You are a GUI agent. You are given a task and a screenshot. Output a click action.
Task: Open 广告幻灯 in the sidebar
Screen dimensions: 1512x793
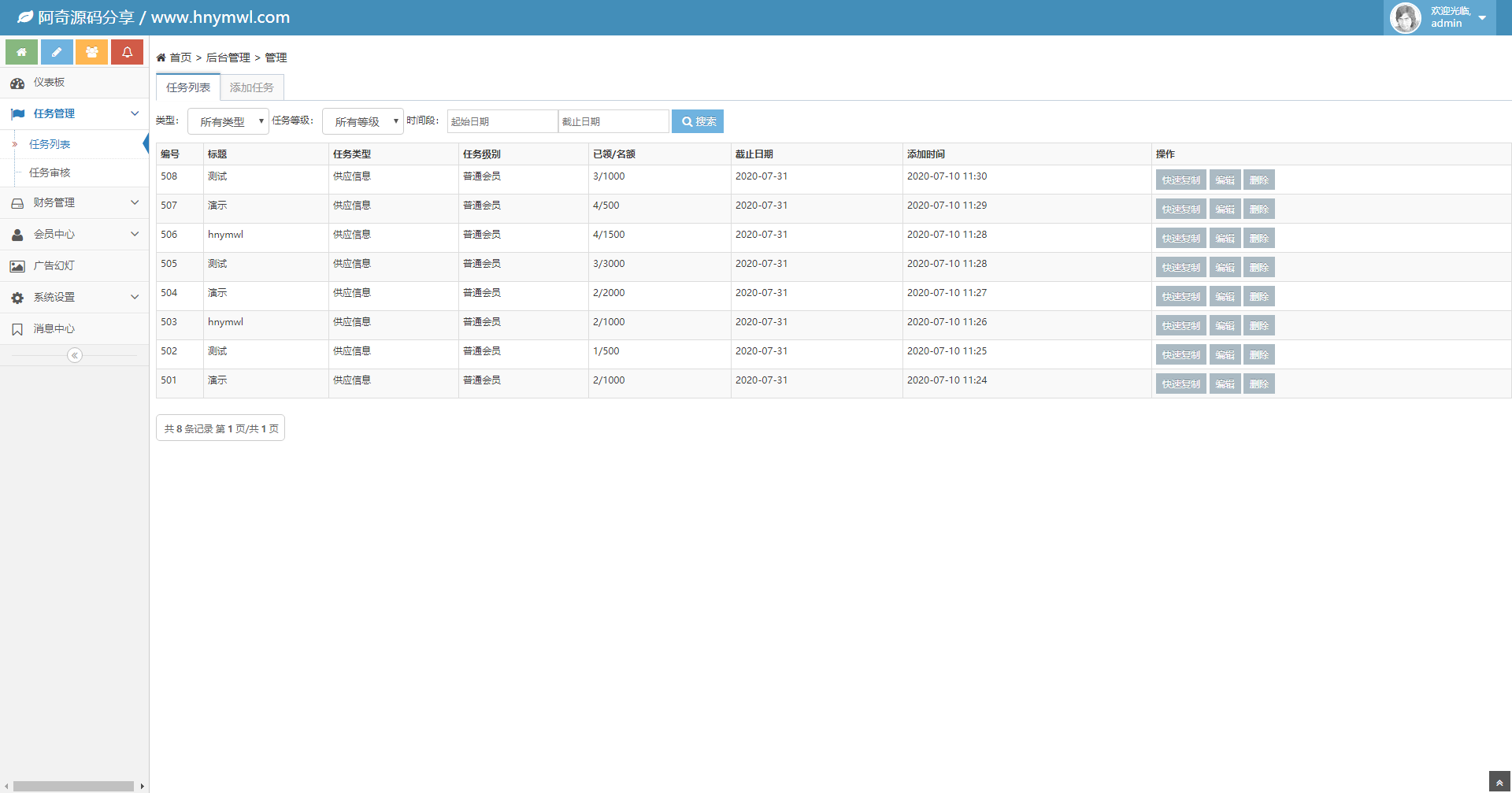(x=54, y=266)
